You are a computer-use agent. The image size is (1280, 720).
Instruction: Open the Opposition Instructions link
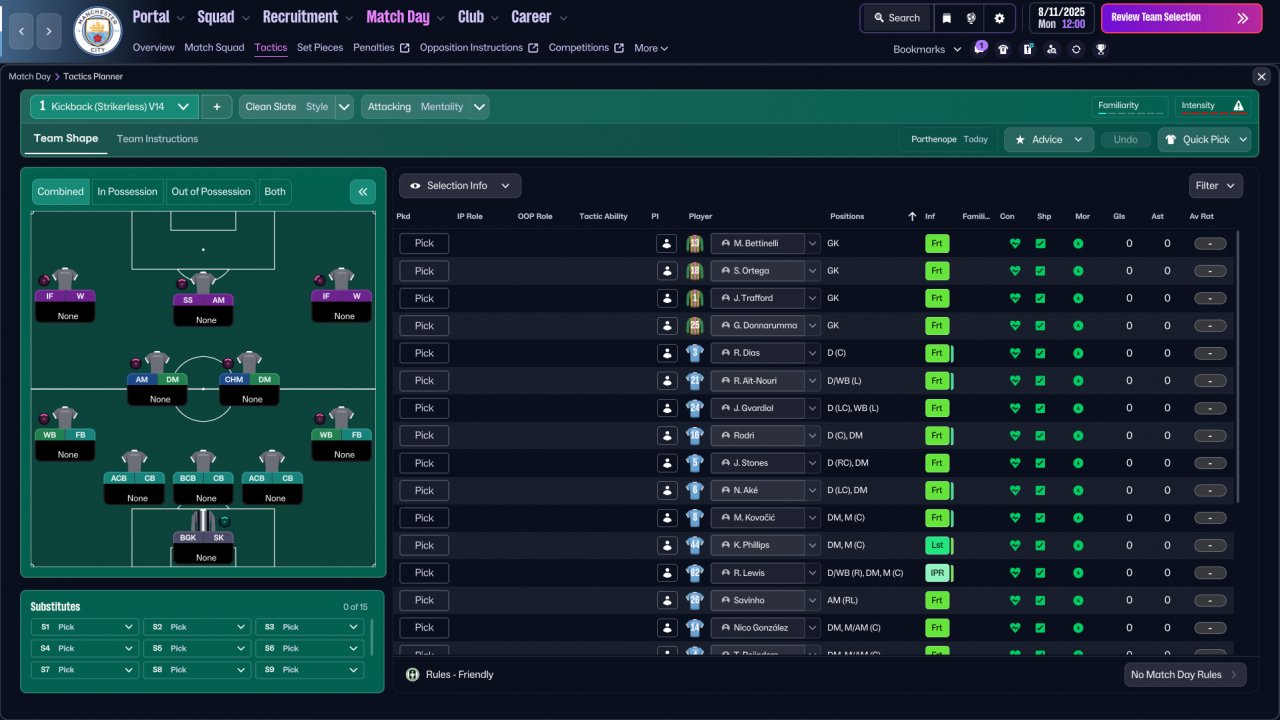479,48
